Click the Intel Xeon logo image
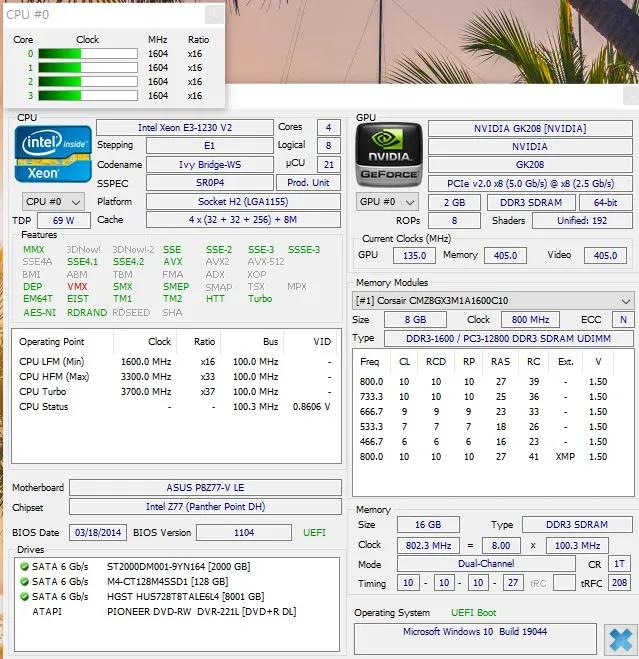This screenshot has width=639, height=659. pyautogui.click(x=53, y=154)
